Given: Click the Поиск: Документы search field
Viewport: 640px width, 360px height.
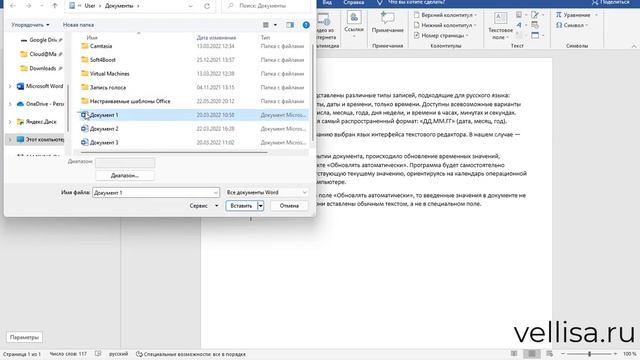Looking at the screenshot, I should pos(265,6).
